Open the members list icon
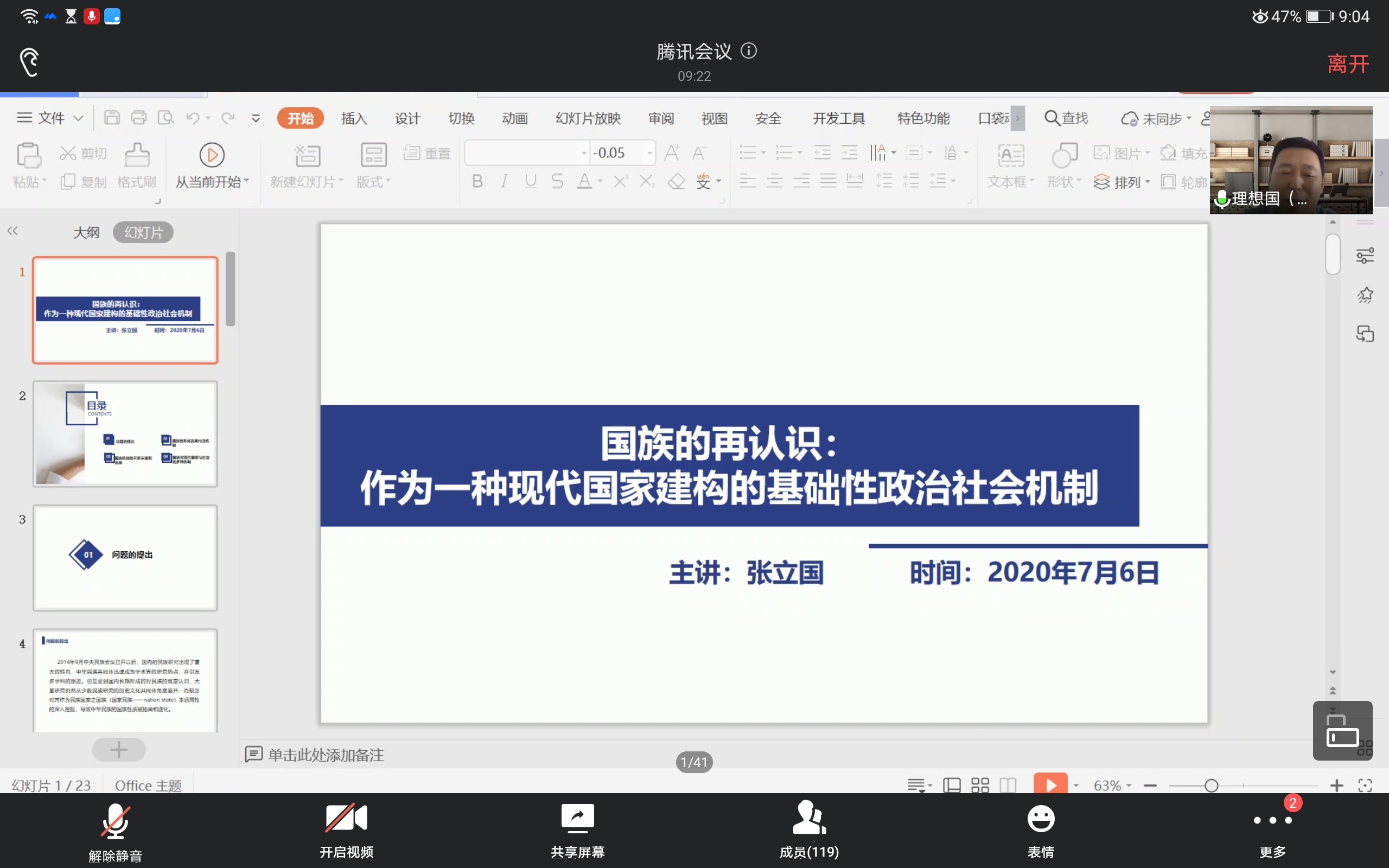 (x=809, y=819)
